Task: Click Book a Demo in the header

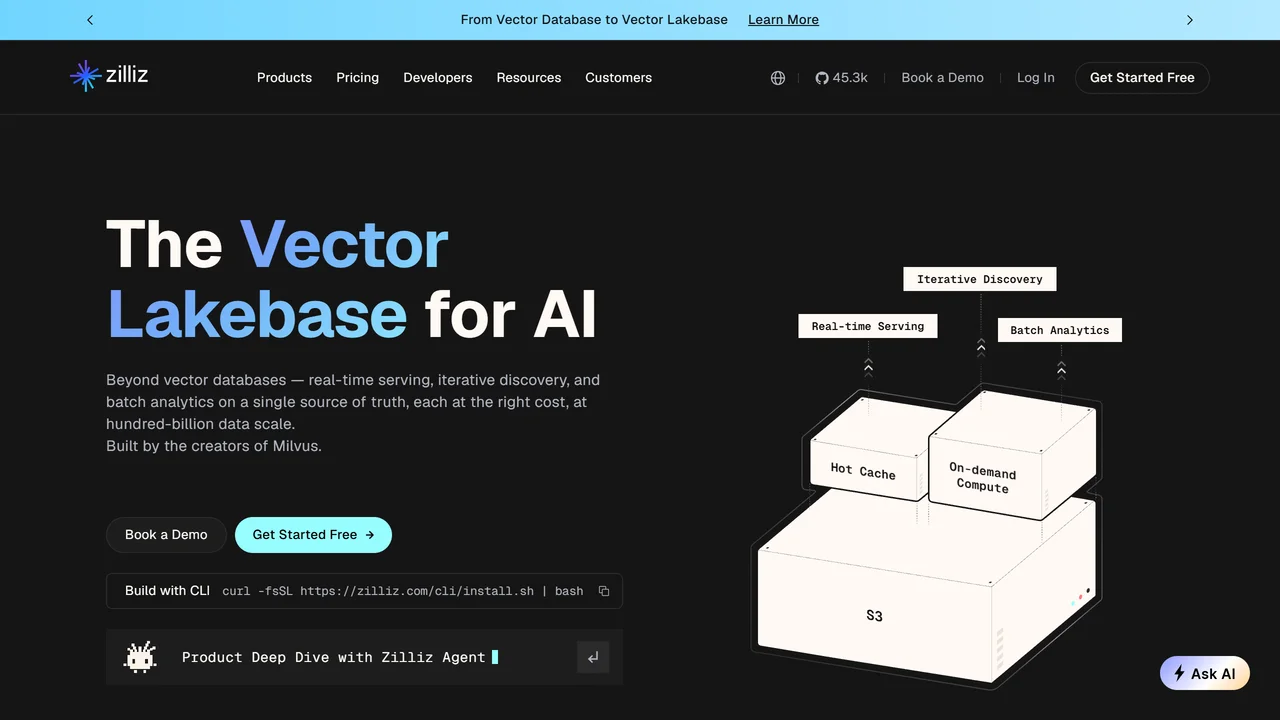Action: [x=942, y=78]
